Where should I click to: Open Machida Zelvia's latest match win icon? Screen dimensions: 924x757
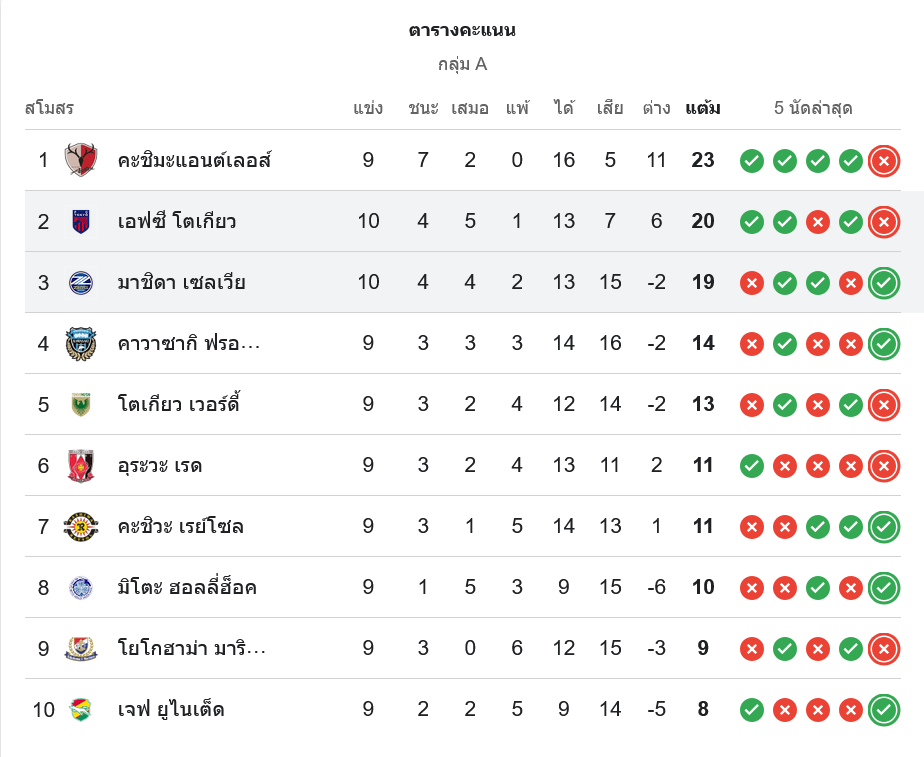click(x=883, y=283)
